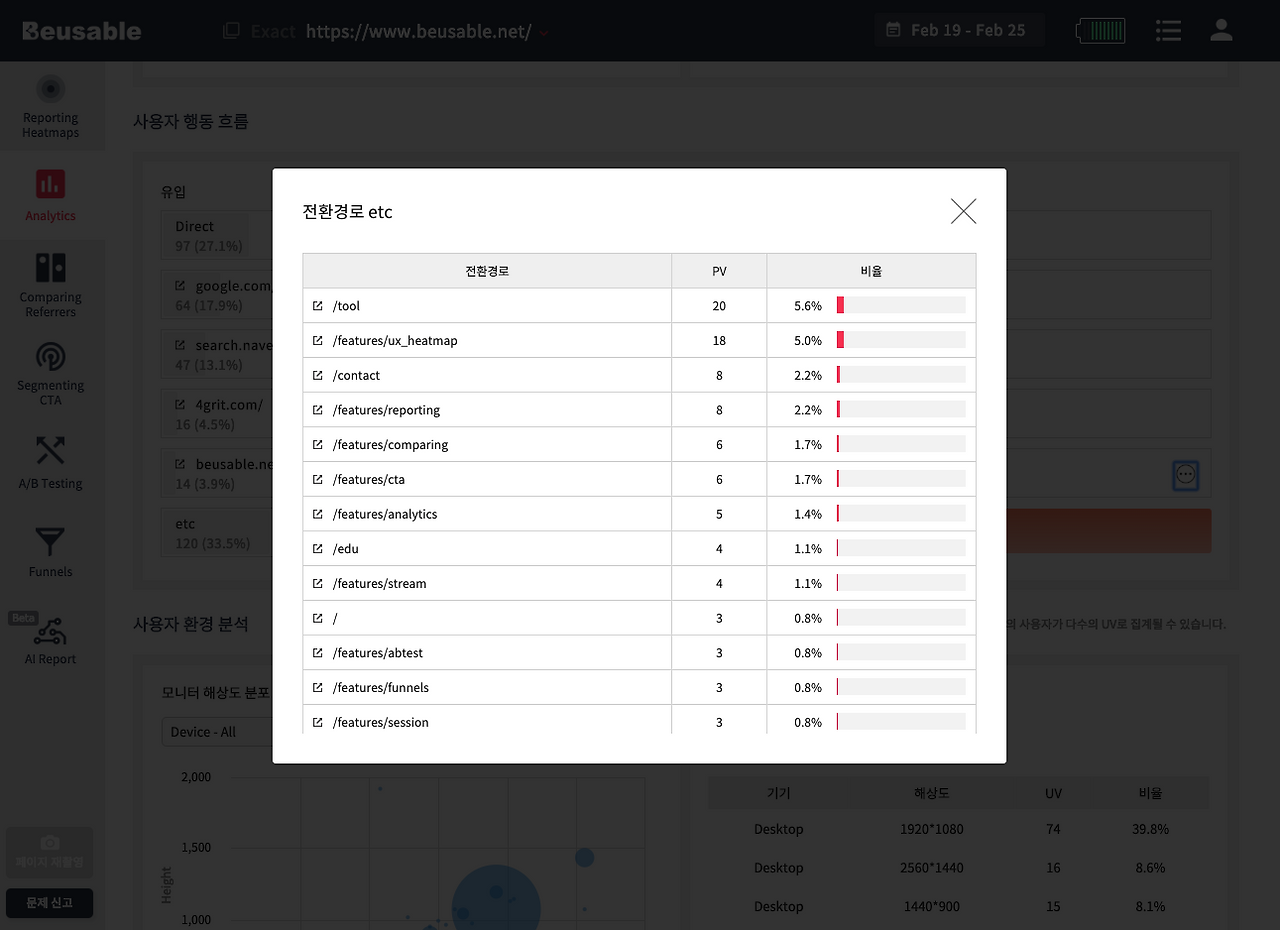Open AI Report in the sidebar
This screenshot has height=930, width=1280.
pyautogui.click(x=51, y=639)
